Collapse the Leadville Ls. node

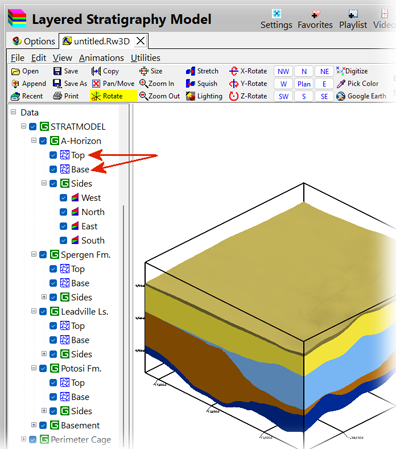pos(34,311)
